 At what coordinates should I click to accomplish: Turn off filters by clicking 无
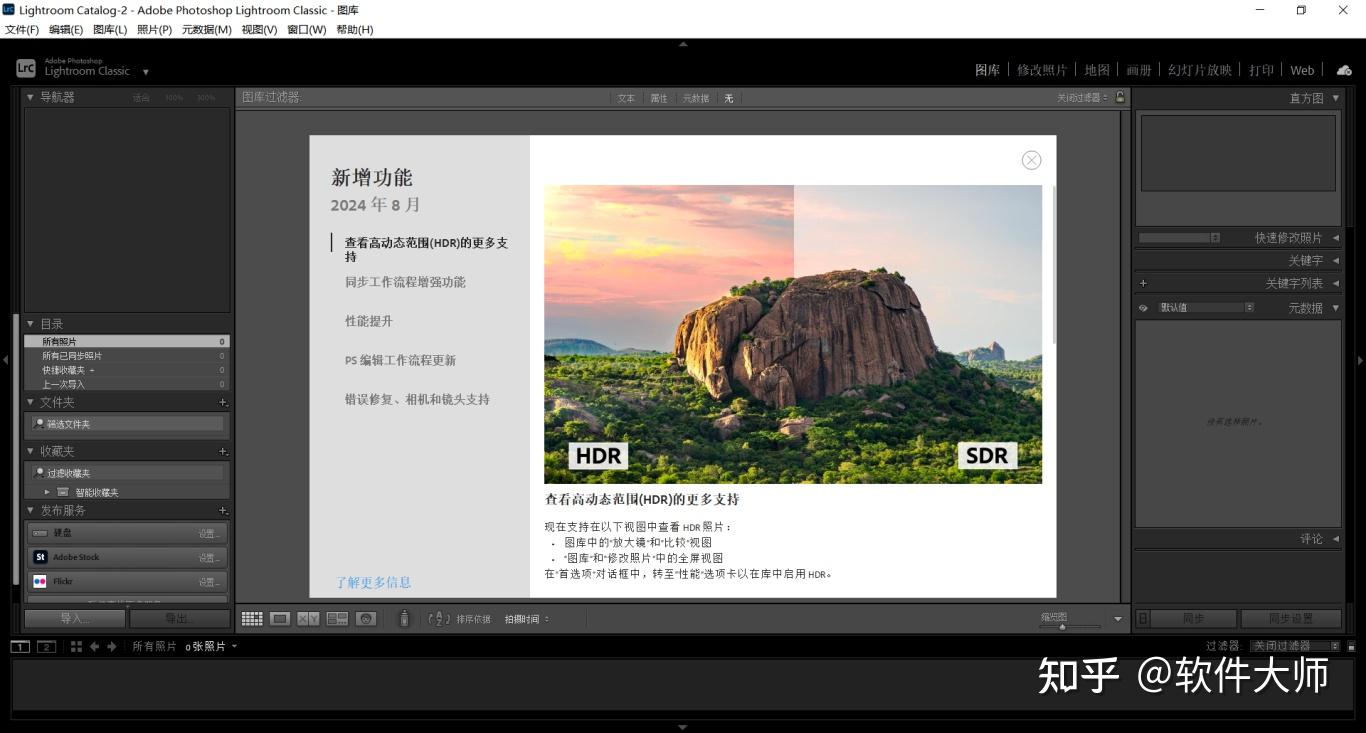tap(729, 98)
